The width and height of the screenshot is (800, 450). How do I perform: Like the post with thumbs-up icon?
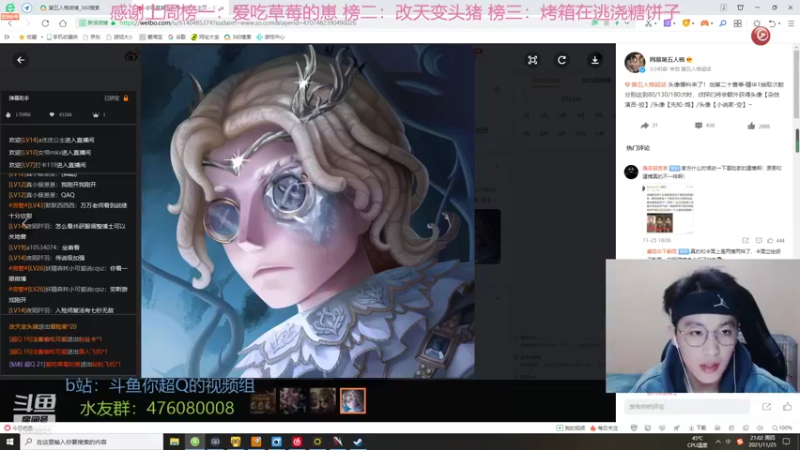pos(751,126)
